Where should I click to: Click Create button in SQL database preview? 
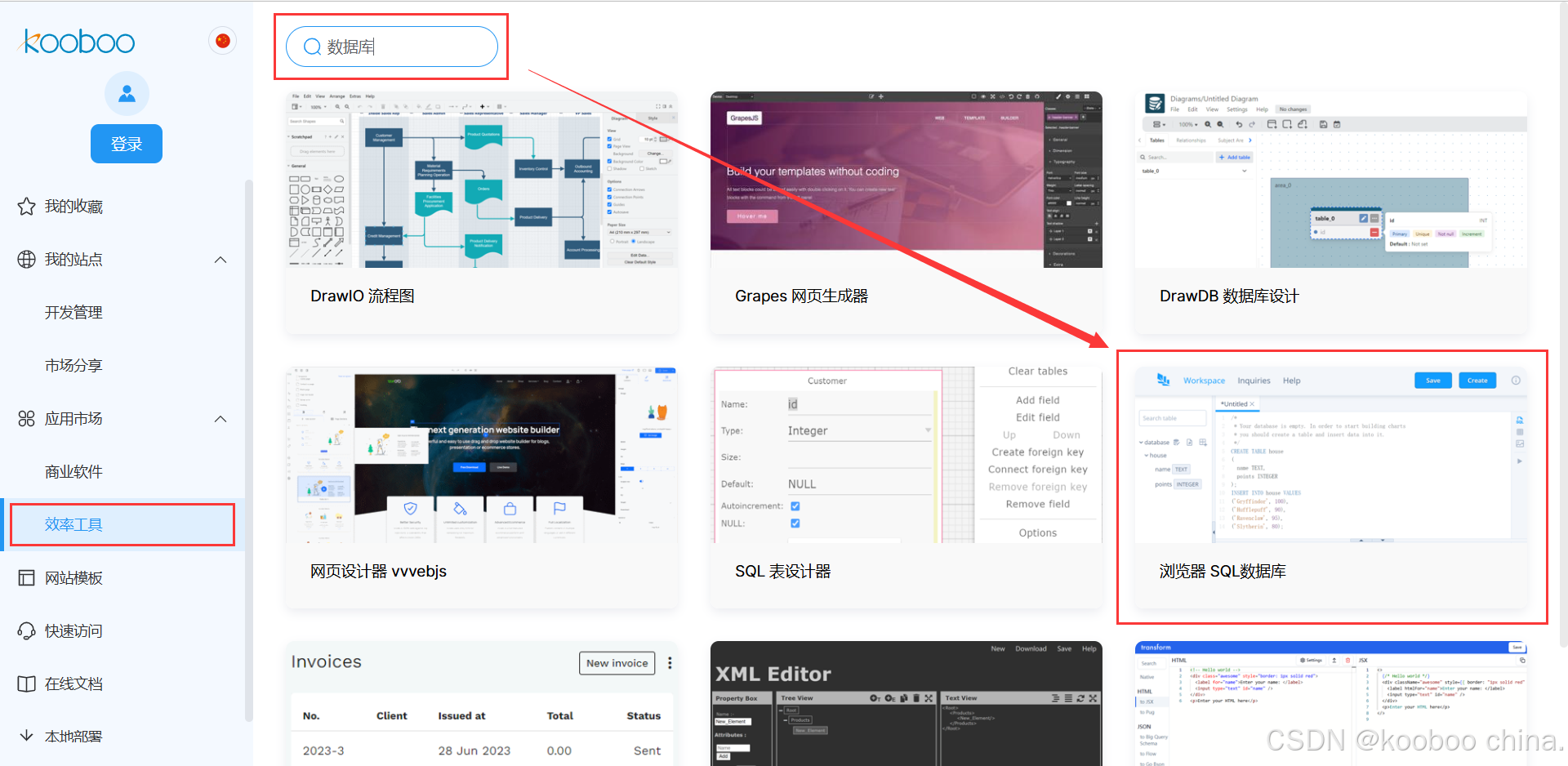click(x=1477, y=381)
